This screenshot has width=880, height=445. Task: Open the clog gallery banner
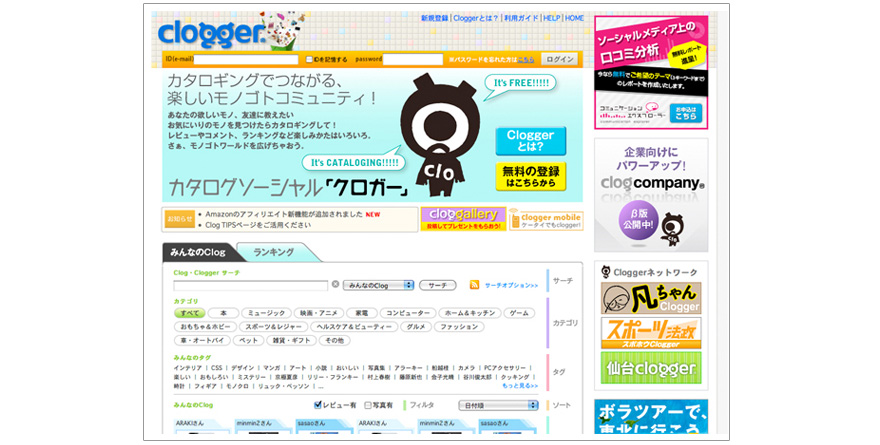462,219
